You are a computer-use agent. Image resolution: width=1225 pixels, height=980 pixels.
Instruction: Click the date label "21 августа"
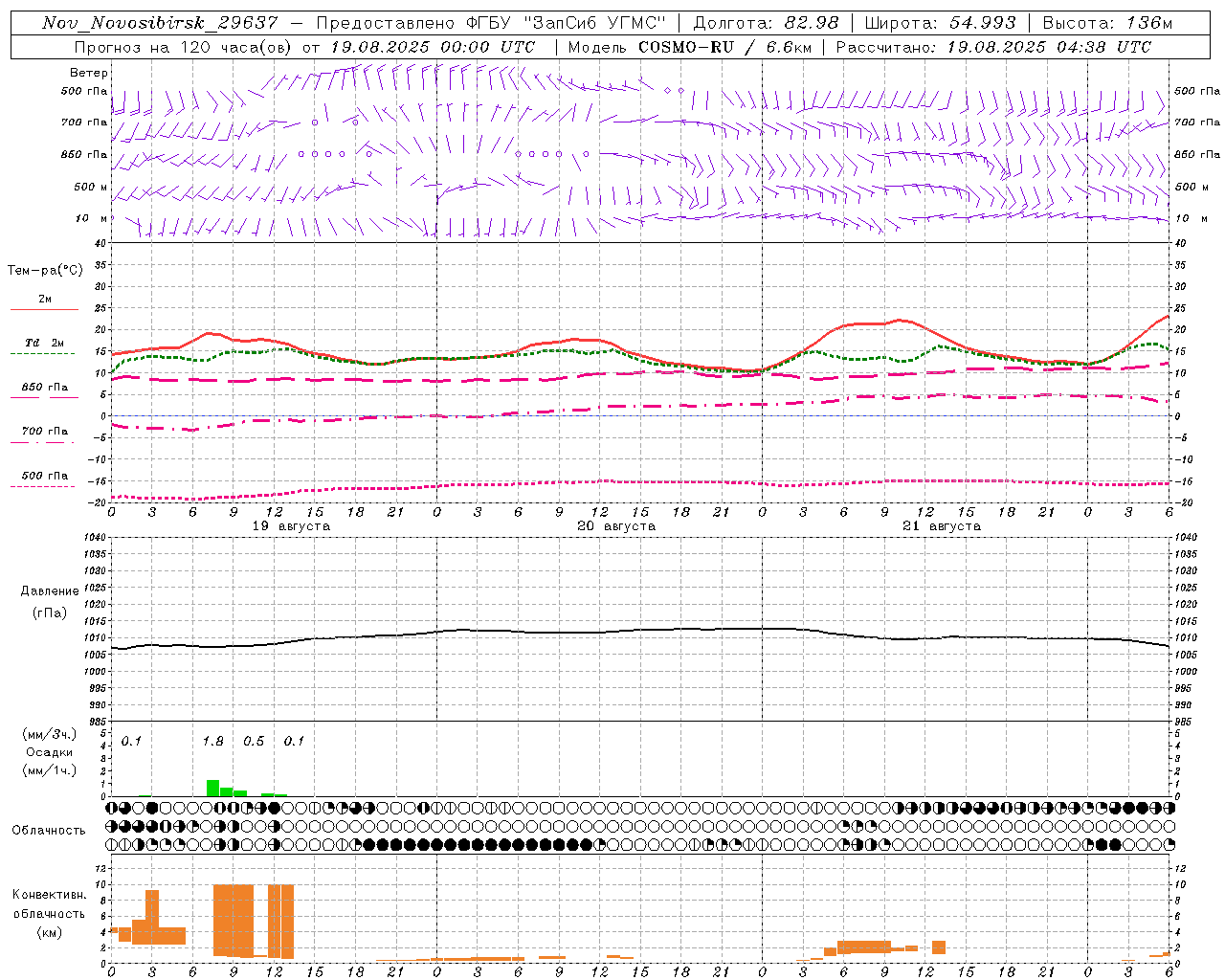pos(942,526)
